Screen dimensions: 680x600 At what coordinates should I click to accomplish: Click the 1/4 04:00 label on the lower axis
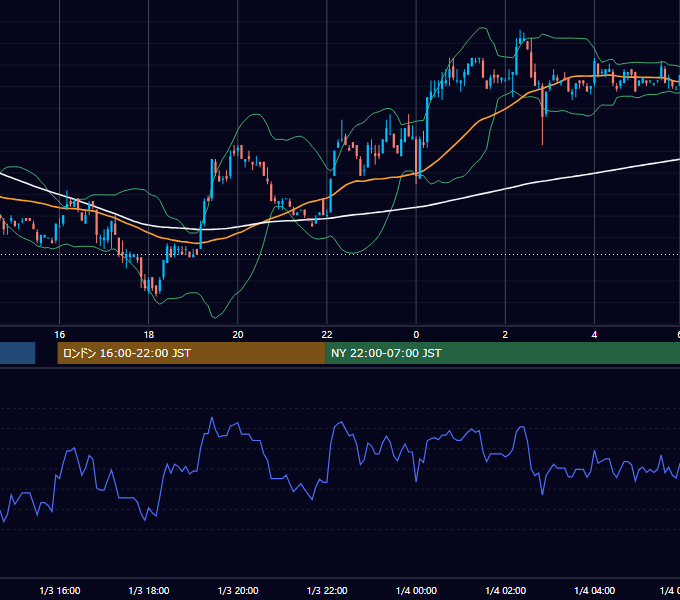595,590
